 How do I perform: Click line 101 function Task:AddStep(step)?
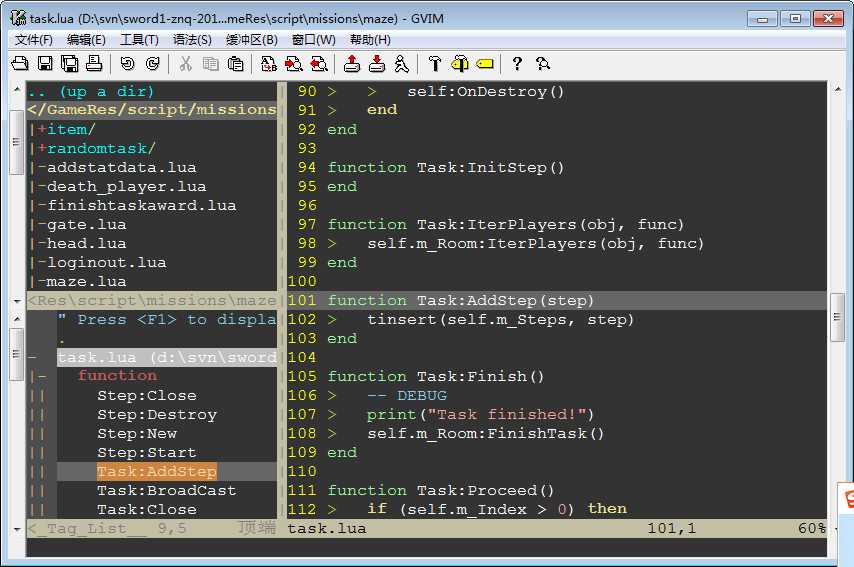(x=460, y=301)
